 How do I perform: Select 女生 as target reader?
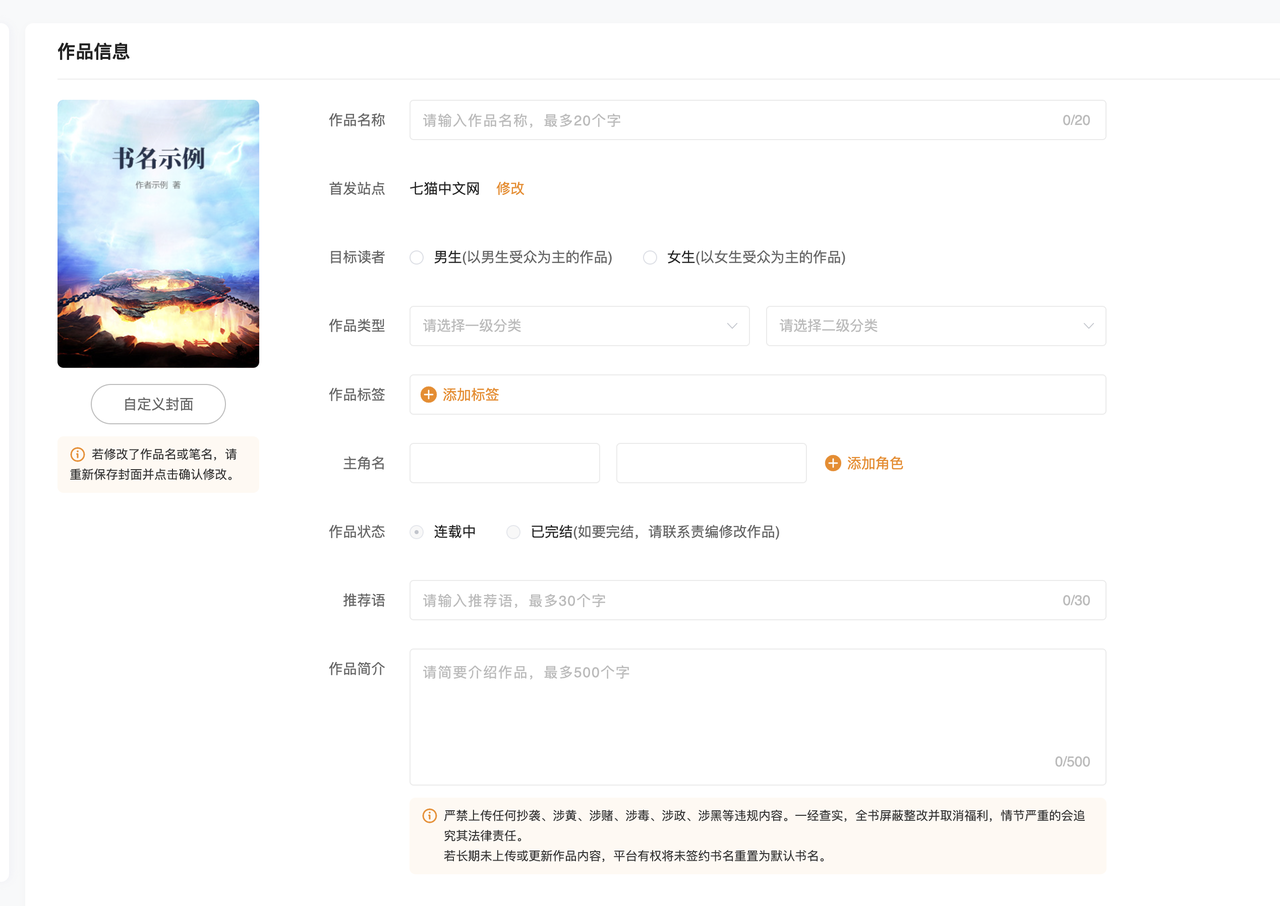pyautogui.click(x=650, y=258)
